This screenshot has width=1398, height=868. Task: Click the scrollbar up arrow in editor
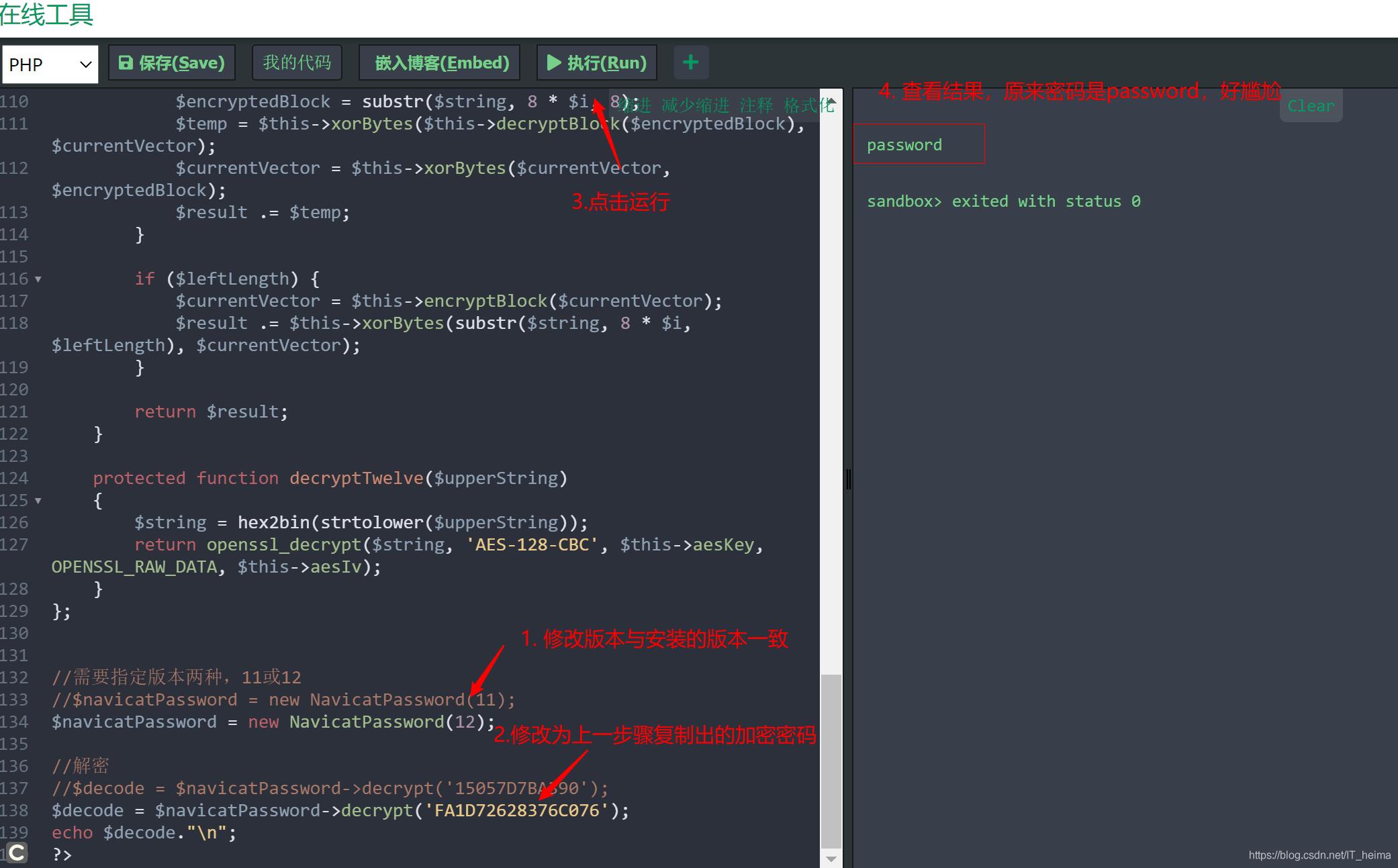tap(831, 100)
